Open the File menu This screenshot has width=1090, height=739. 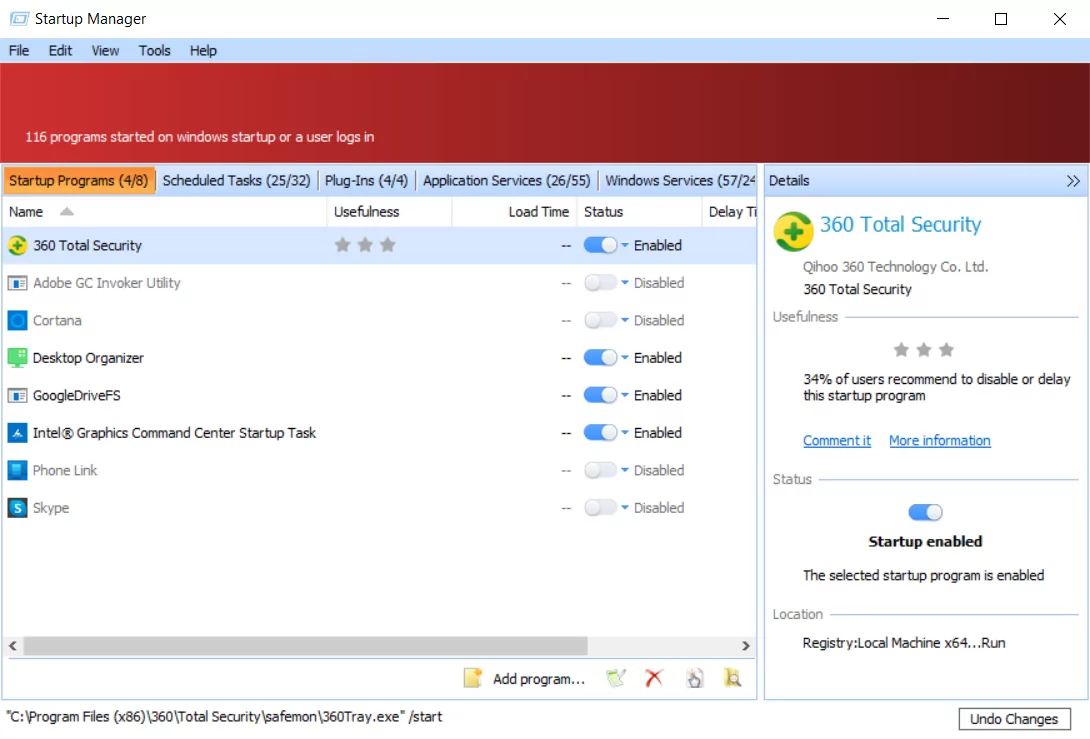click(x=19, y=51)
